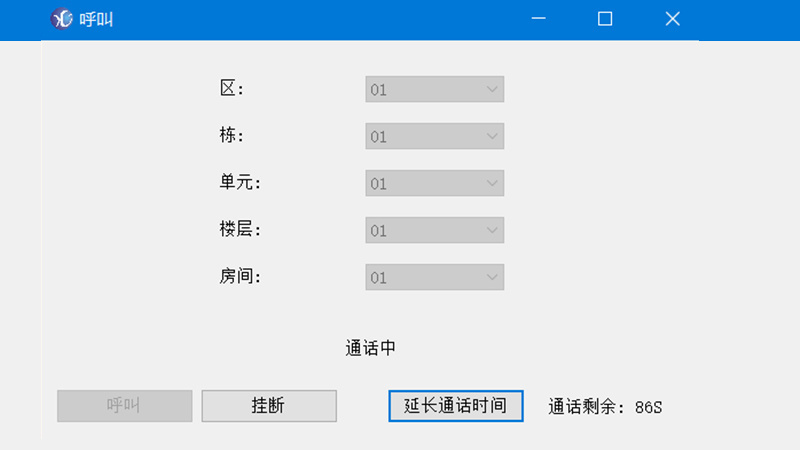This screenshot has height=450, width=800.
Task: Hang up with the 挂断 button
Action: click(x=269, y=406)
